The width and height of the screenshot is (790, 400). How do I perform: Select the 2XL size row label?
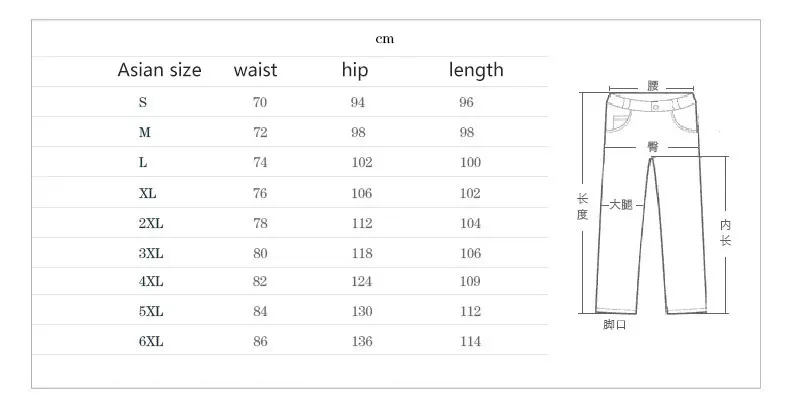pos(151,224)
